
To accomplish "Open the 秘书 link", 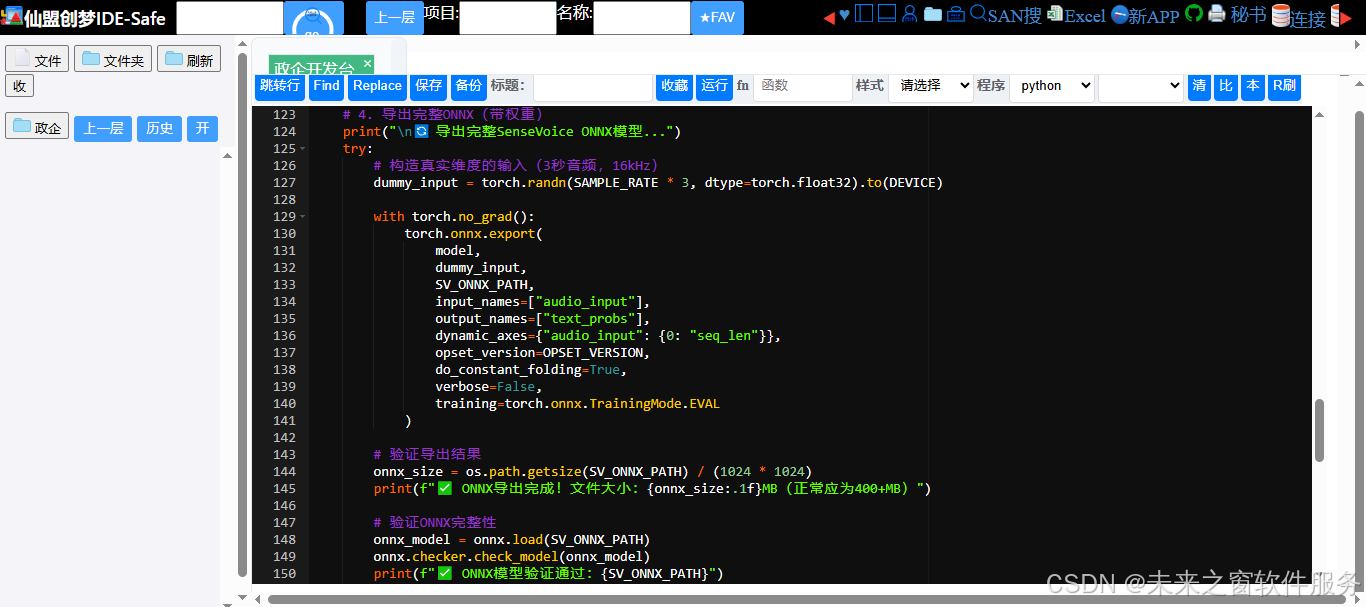I will click(x=1248, y=15).
